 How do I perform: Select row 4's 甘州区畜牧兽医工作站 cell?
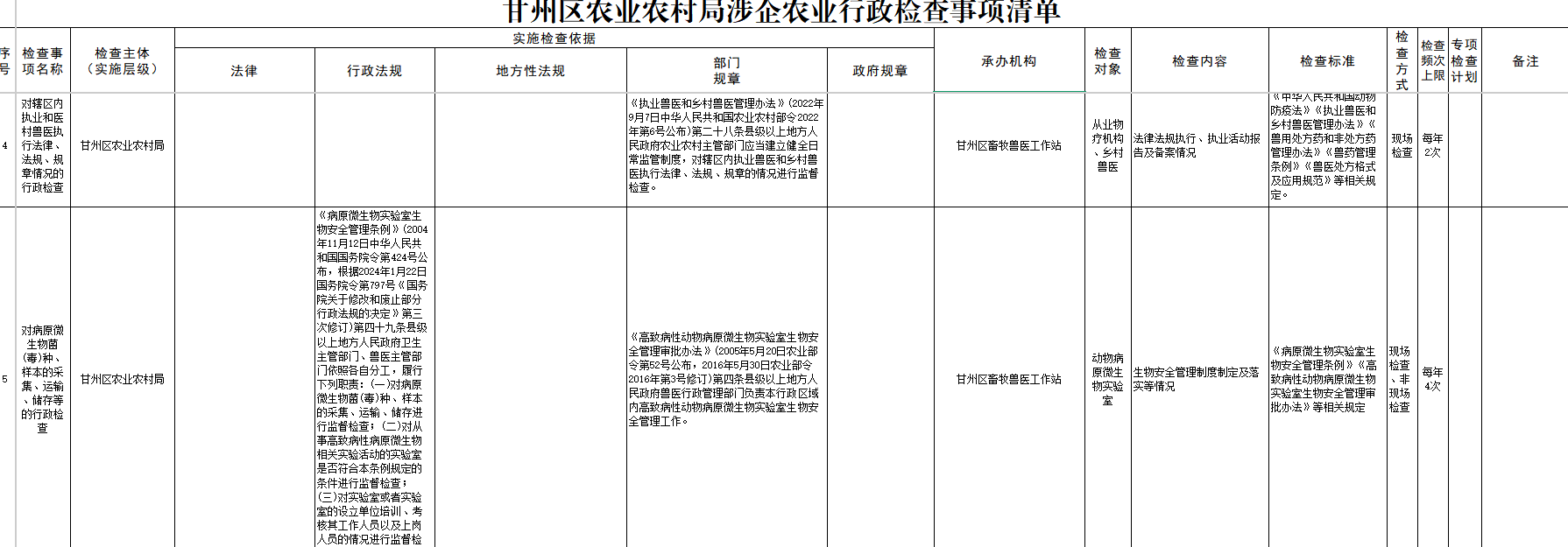1008,146
